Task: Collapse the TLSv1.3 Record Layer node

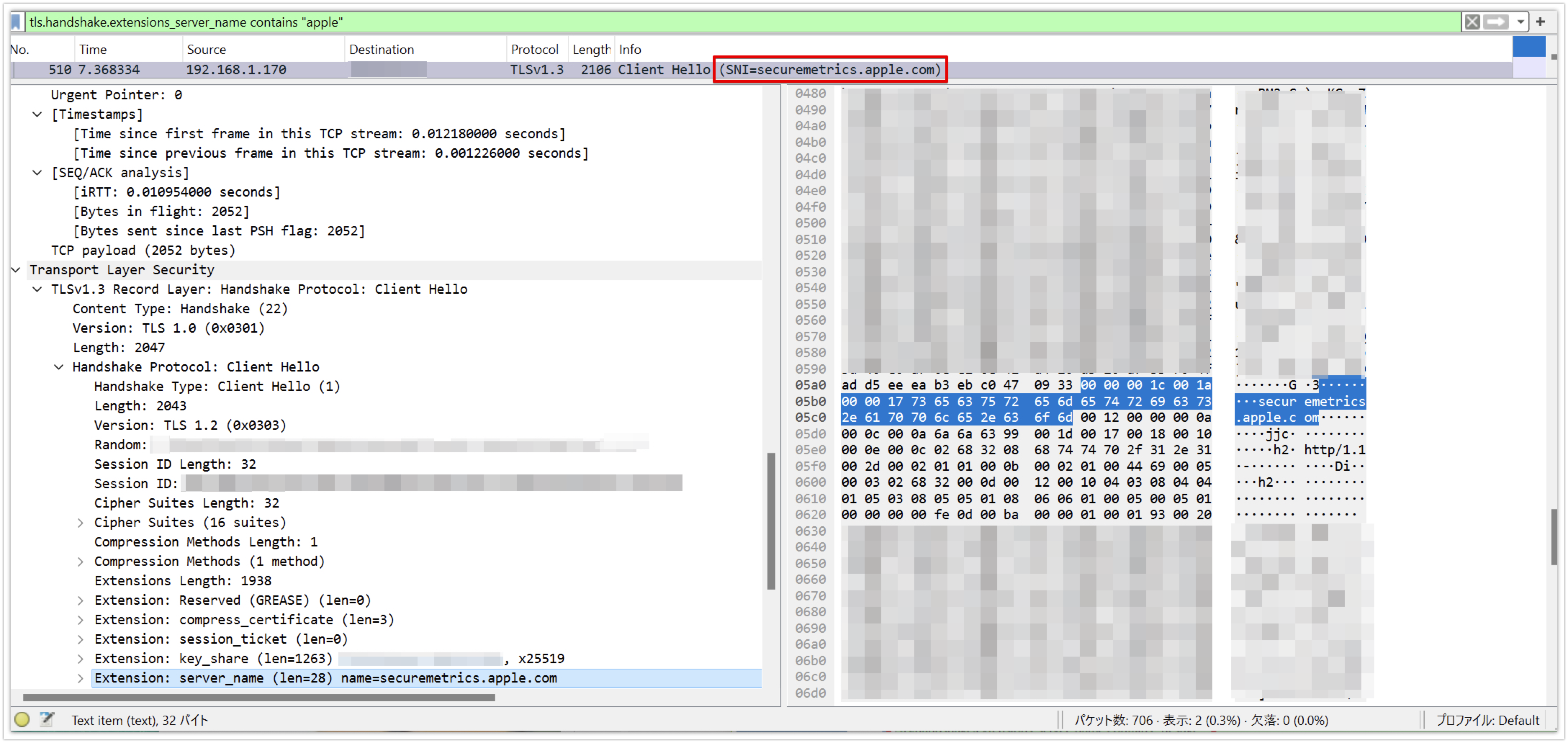Action: [37, 289]
